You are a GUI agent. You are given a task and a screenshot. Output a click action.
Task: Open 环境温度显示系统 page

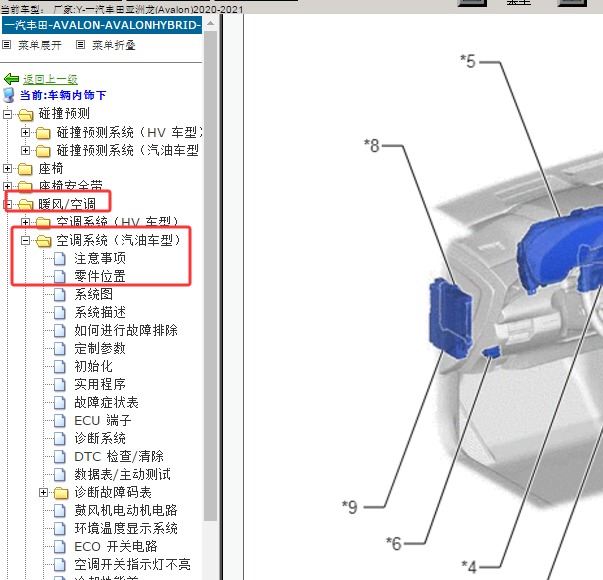(126, 529)
